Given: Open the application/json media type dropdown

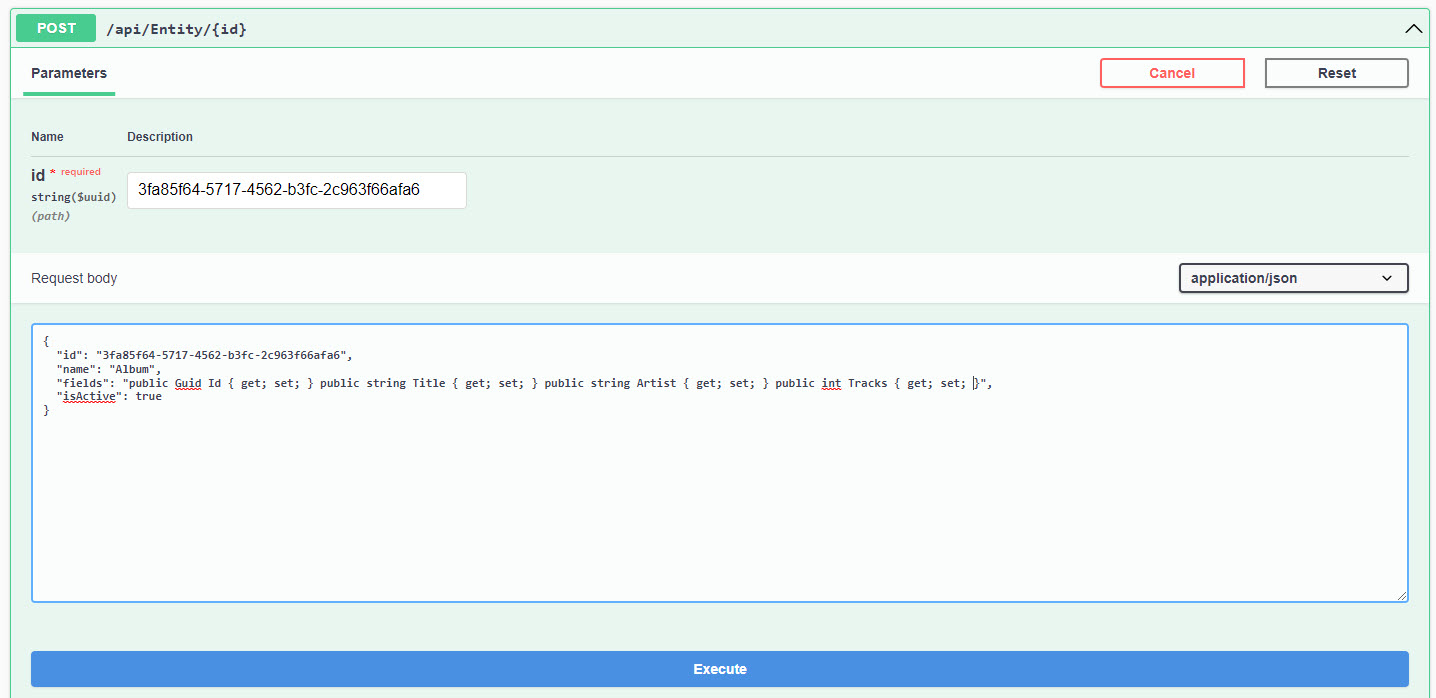Looking at the screenshot, I should pyautogui.click(x=1292, y=278).
